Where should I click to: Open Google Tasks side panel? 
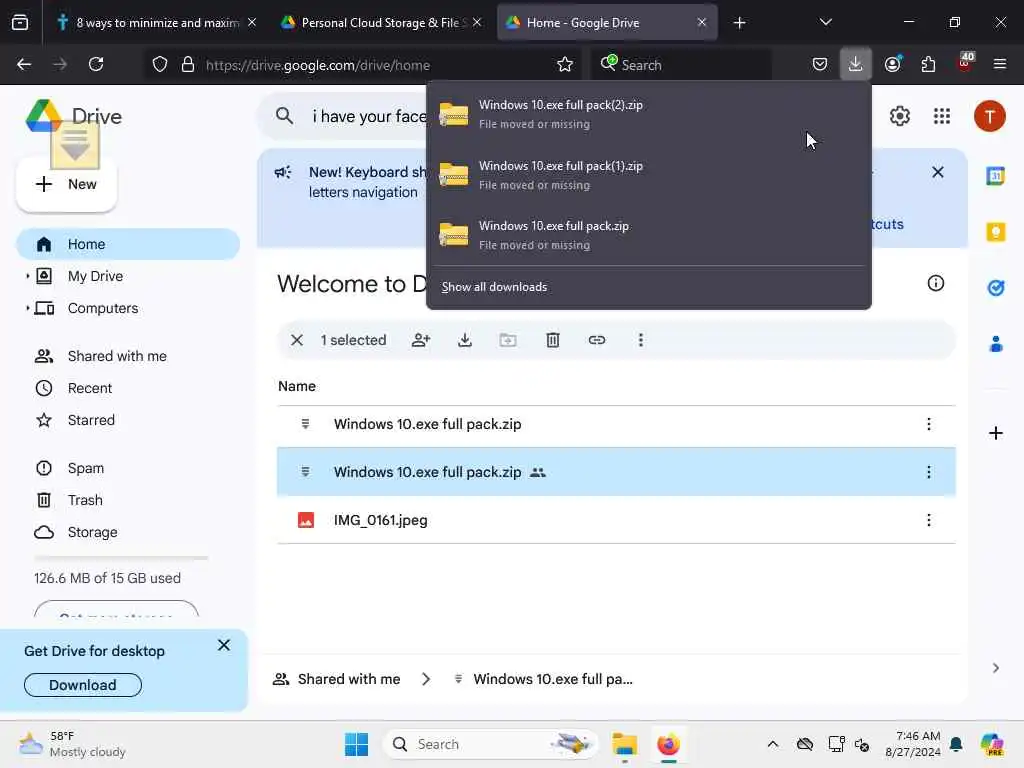coord(995,287)
